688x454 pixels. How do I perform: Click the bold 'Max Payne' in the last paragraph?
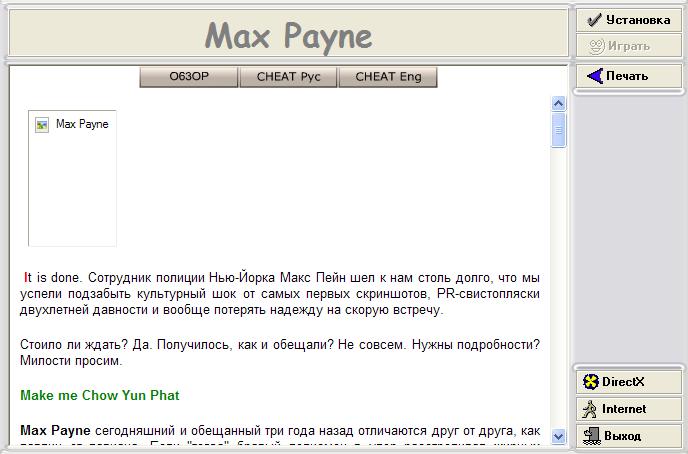55,431
